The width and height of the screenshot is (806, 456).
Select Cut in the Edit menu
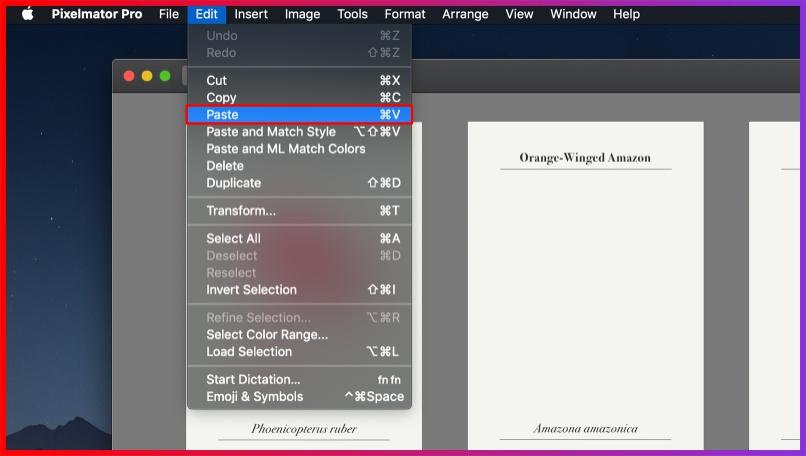[217, 81]
